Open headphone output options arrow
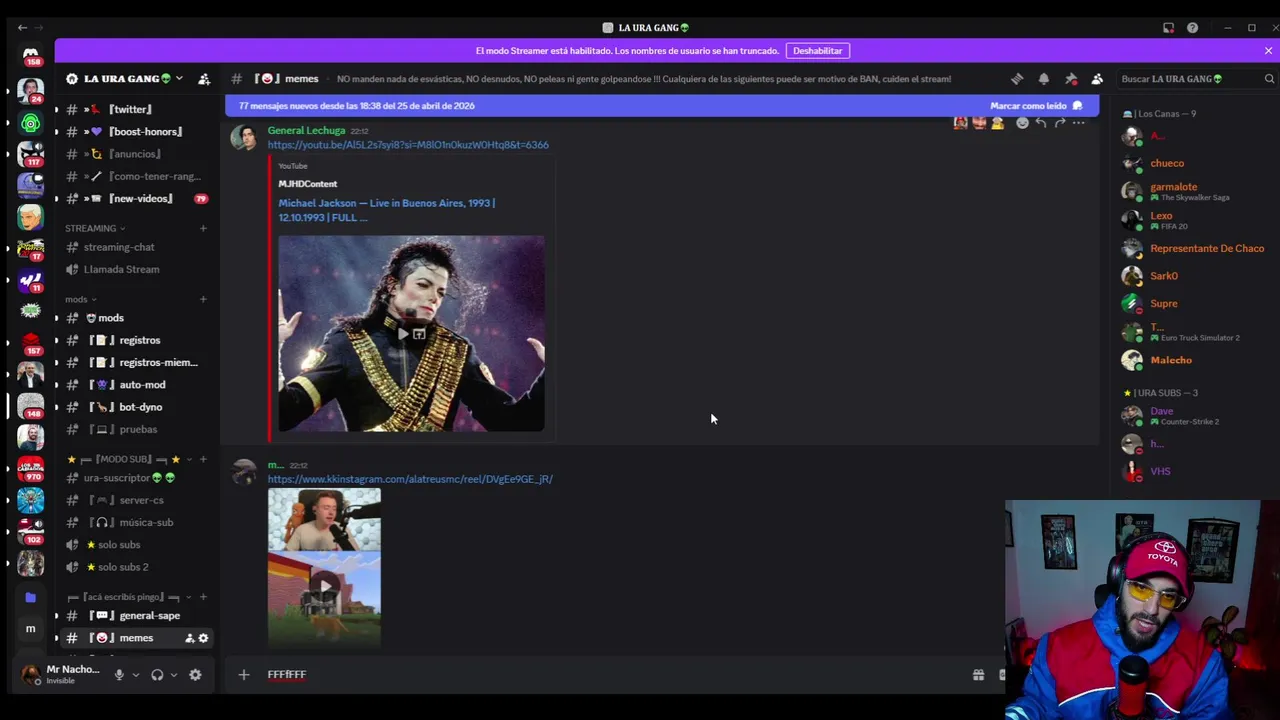 click(173, 675)
